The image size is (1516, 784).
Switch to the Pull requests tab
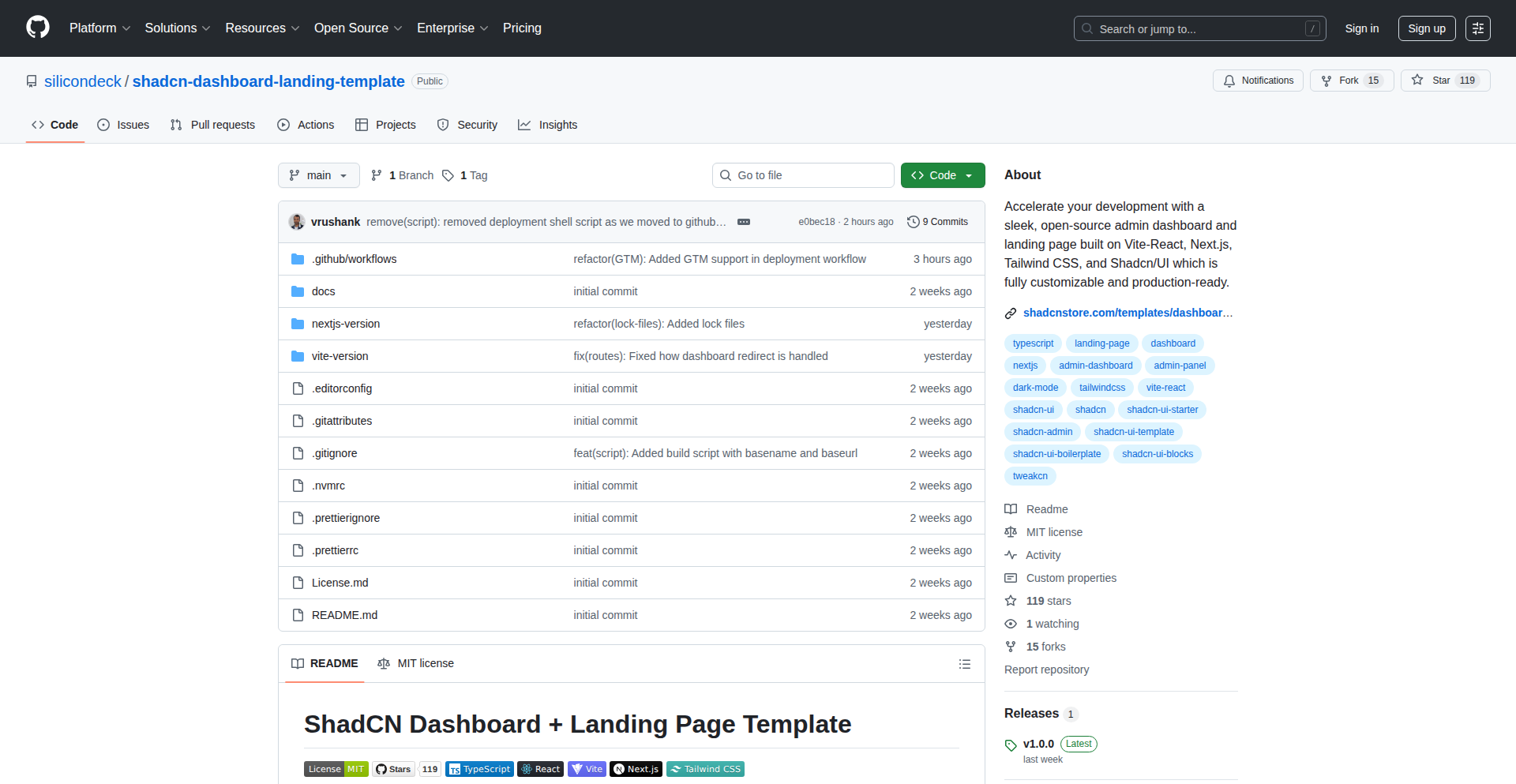point(212,125)
